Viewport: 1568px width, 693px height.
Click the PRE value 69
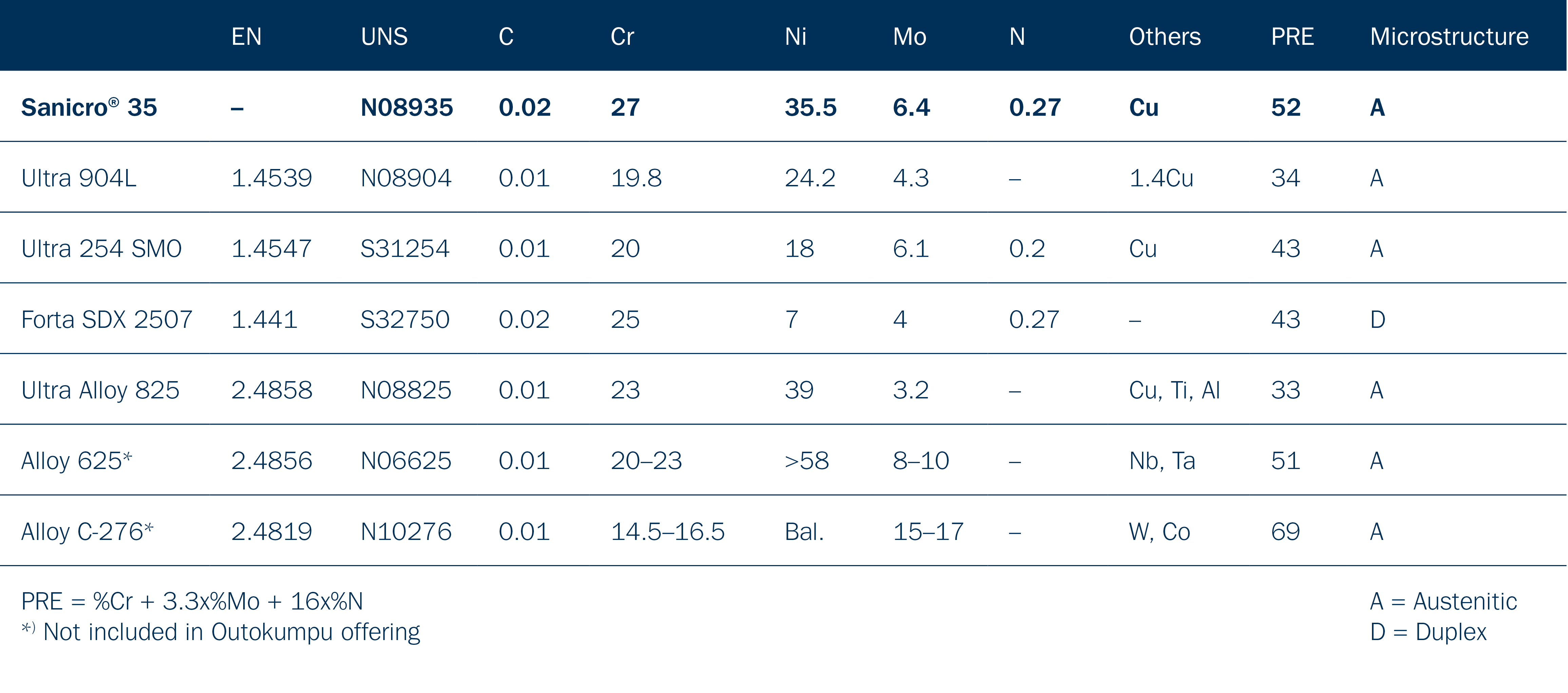click(1285, 531)
